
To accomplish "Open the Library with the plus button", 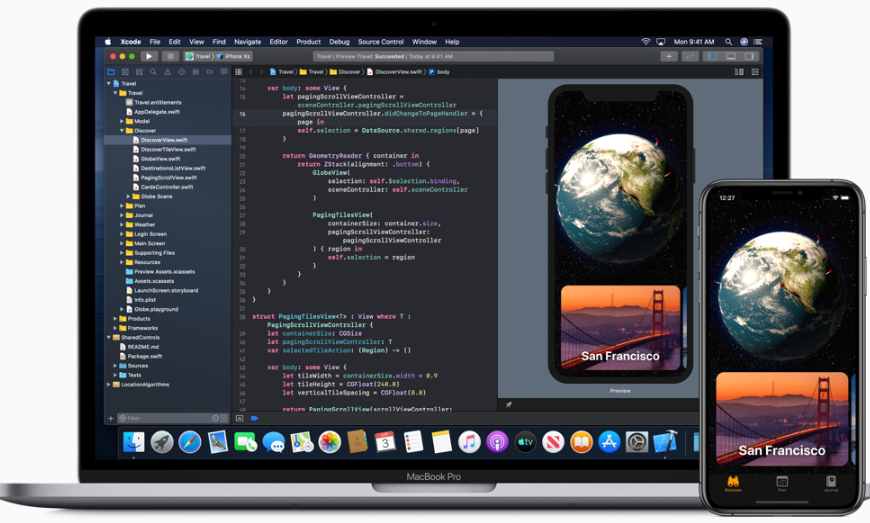I will click(x=669, y=56).
